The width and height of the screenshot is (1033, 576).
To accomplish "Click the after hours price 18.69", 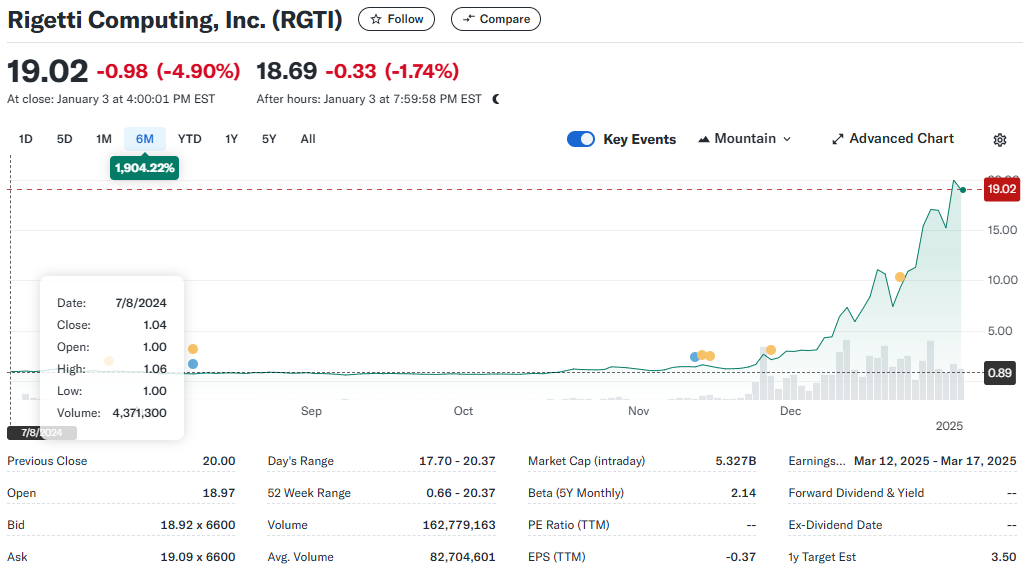I will (287, 71).
